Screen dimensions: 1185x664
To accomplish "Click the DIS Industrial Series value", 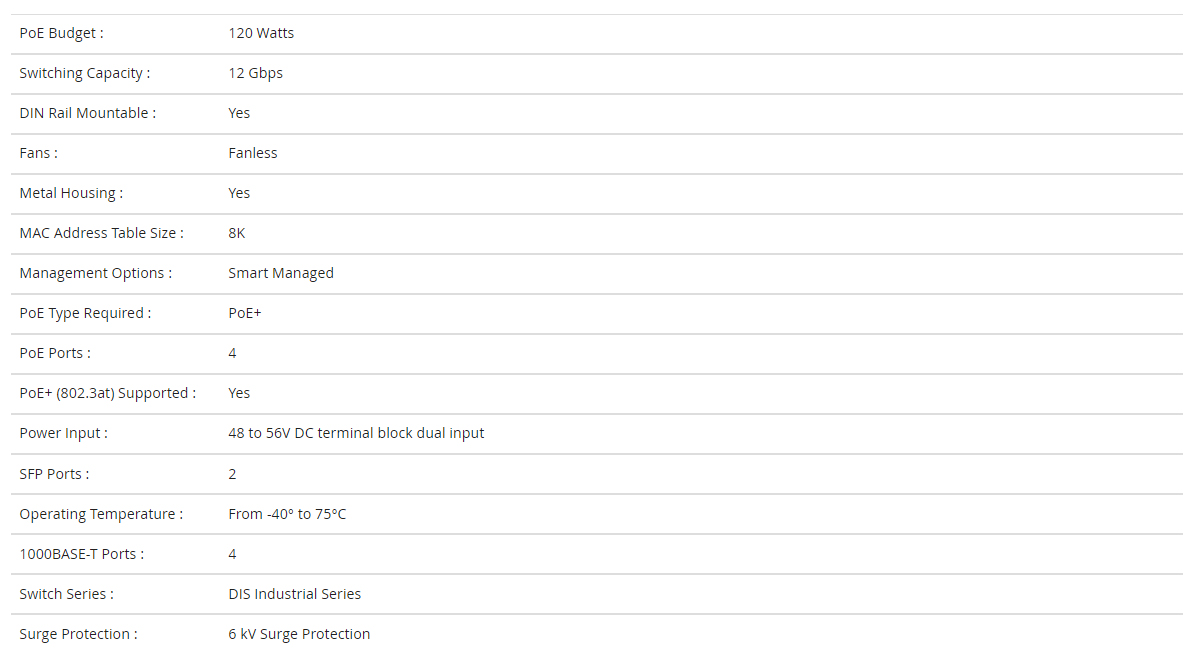I will click(295, 595).
